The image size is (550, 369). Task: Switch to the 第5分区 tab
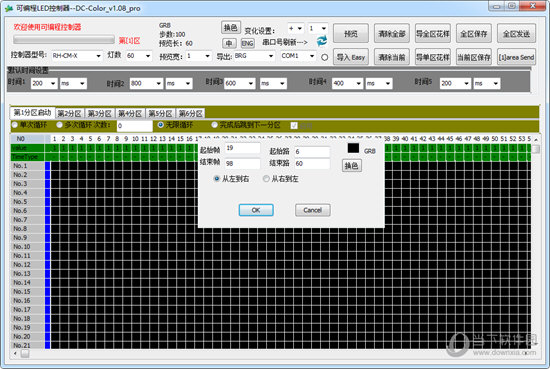point(160,114)
